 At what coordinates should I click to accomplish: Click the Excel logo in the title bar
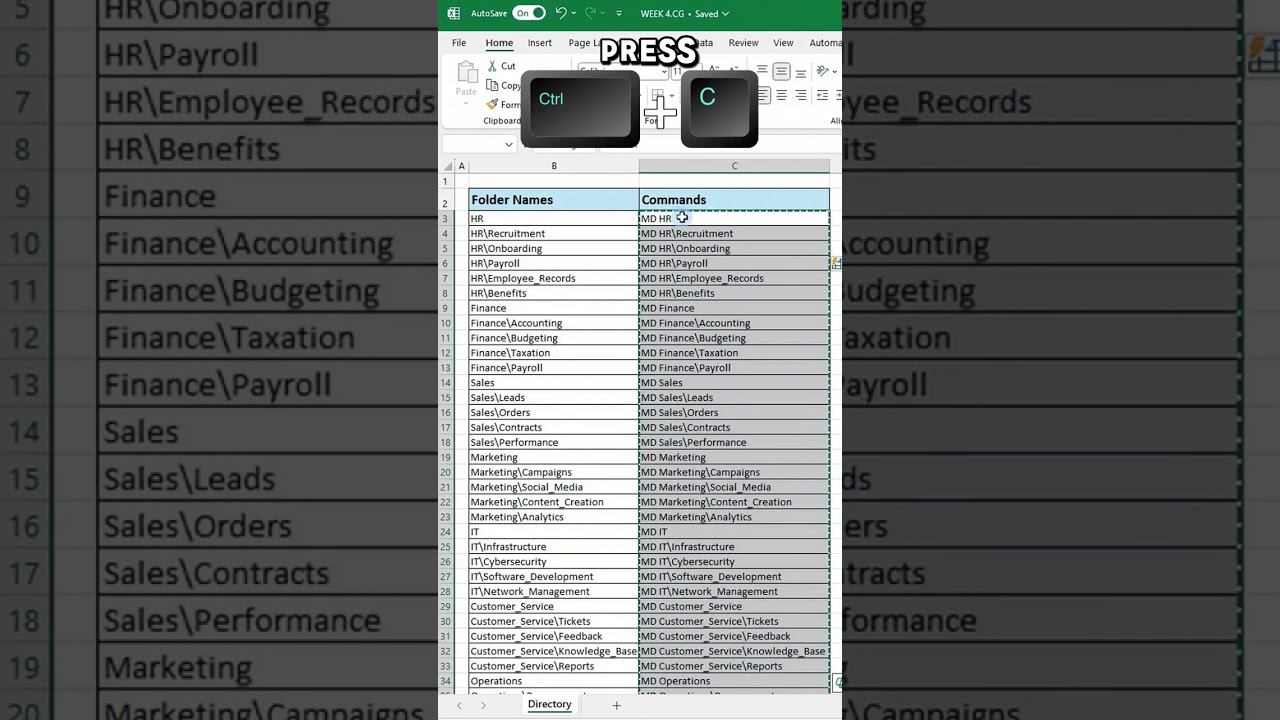[453, 13]
